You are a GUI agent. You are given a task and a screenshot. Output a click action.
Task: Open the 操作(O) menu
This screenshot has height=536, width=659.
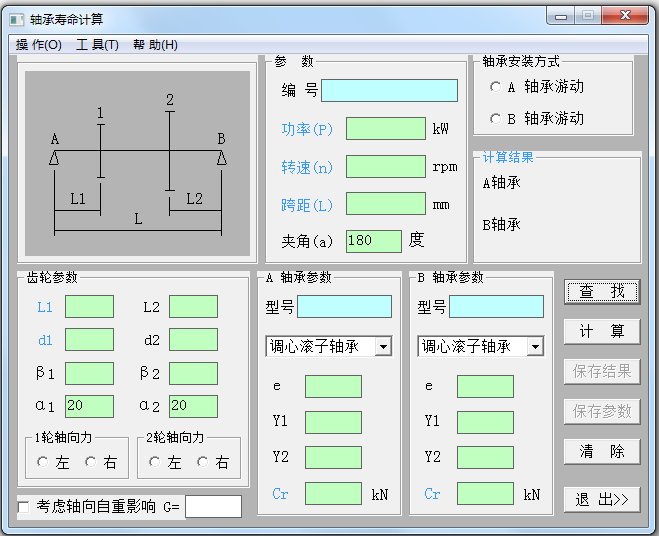pos(39,45)
